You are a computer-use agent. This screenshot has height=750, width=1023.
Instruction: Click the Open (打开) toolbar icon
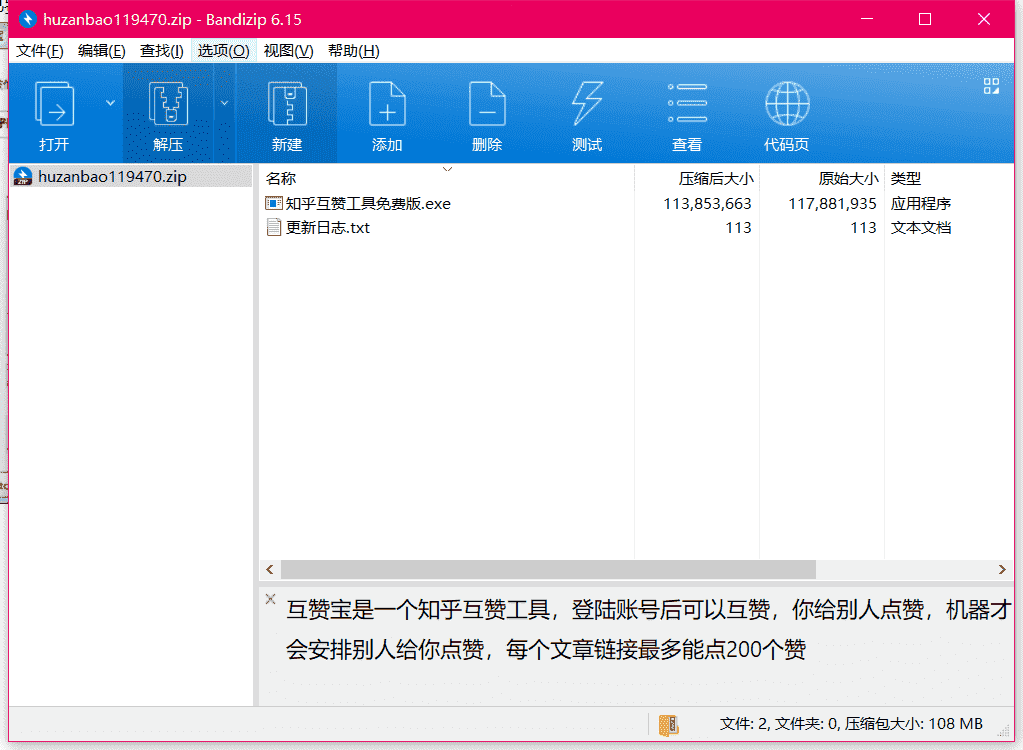[x=54, y=104]
